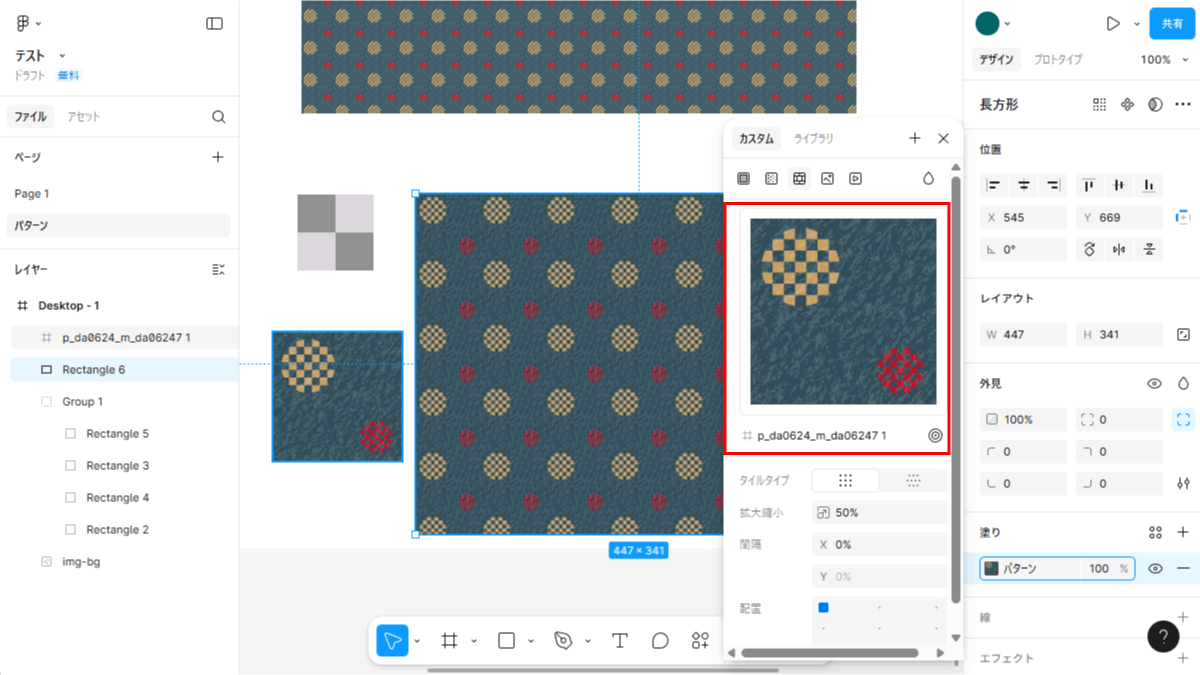Select the Rectangle 5 layer
The width and height of the screenshot is (1200, 675).
point(117,434)
